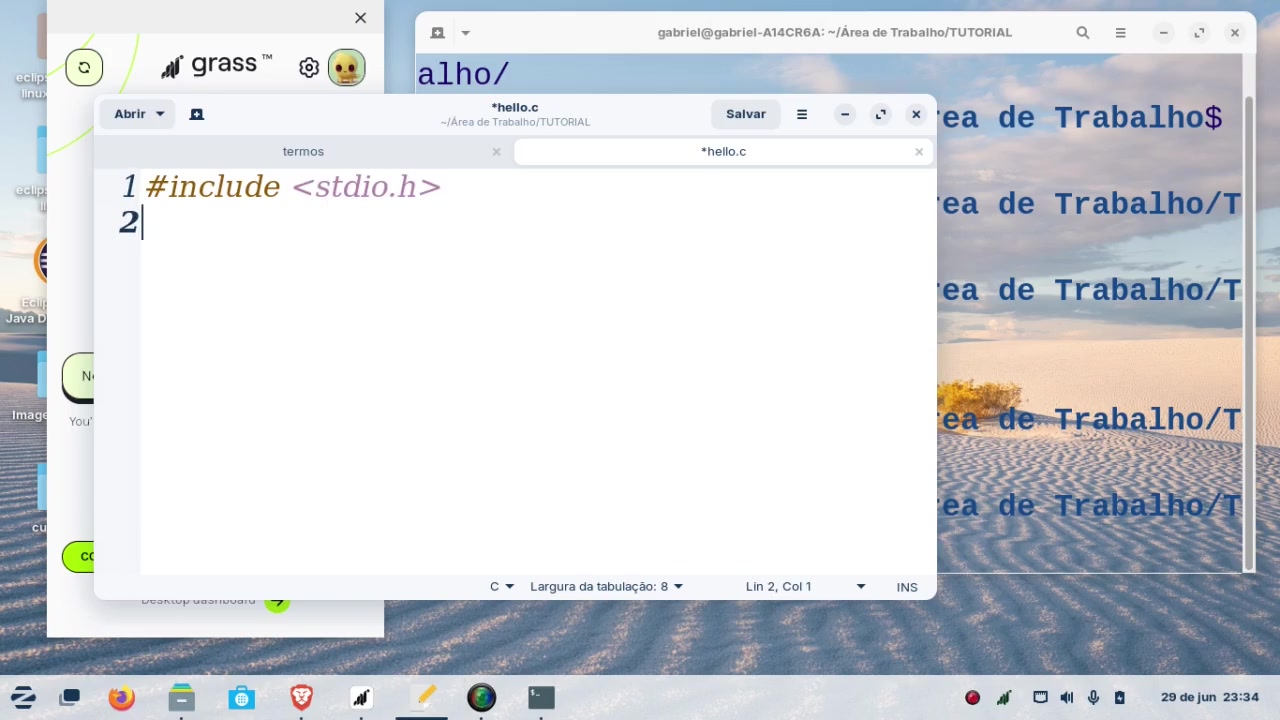Switch to the hello.c tab
The width and height of the screenshot is (1280, 720).
coord(723,151)
